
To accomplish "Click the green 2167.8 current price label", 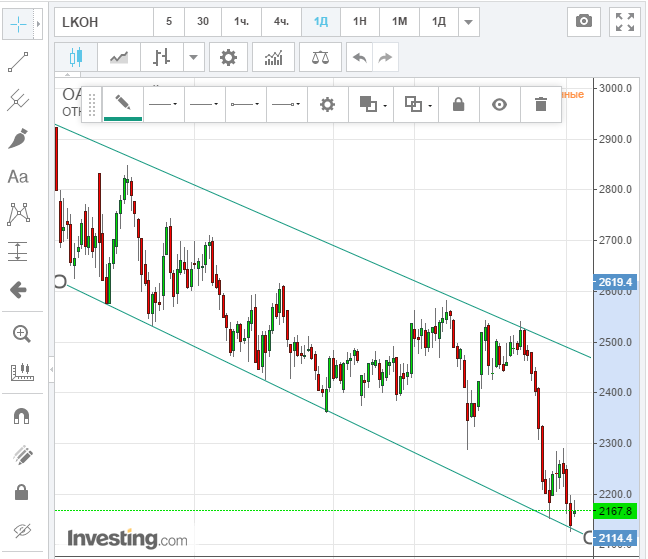I will (615, 511).
